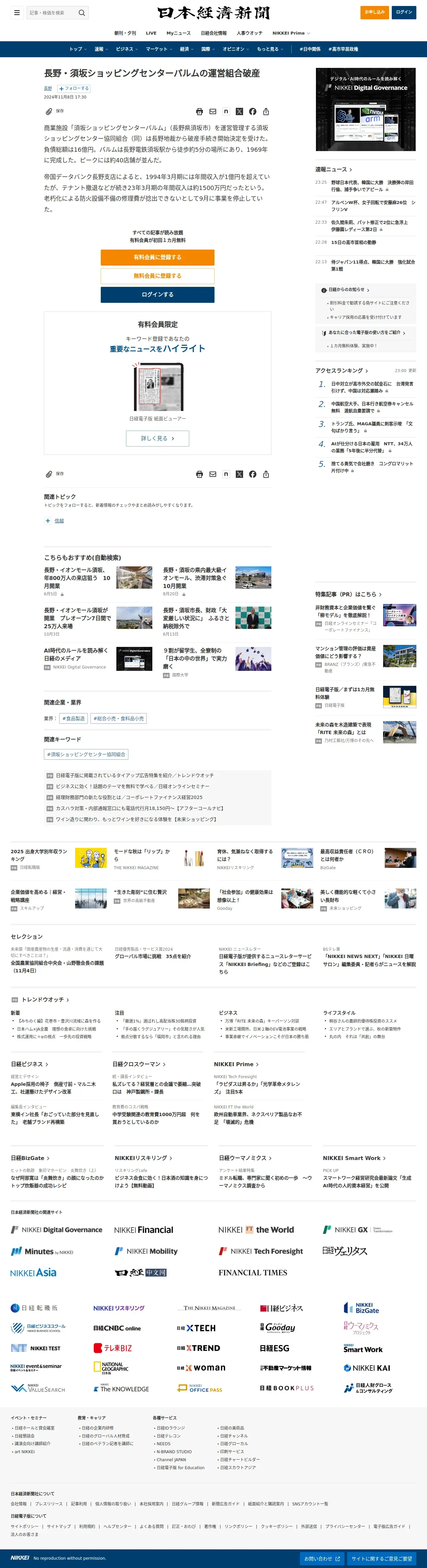The image size is (427, 1568).
Task: Click the info icon beside 日経からのお知らせ
Action: tap(324, 290)
